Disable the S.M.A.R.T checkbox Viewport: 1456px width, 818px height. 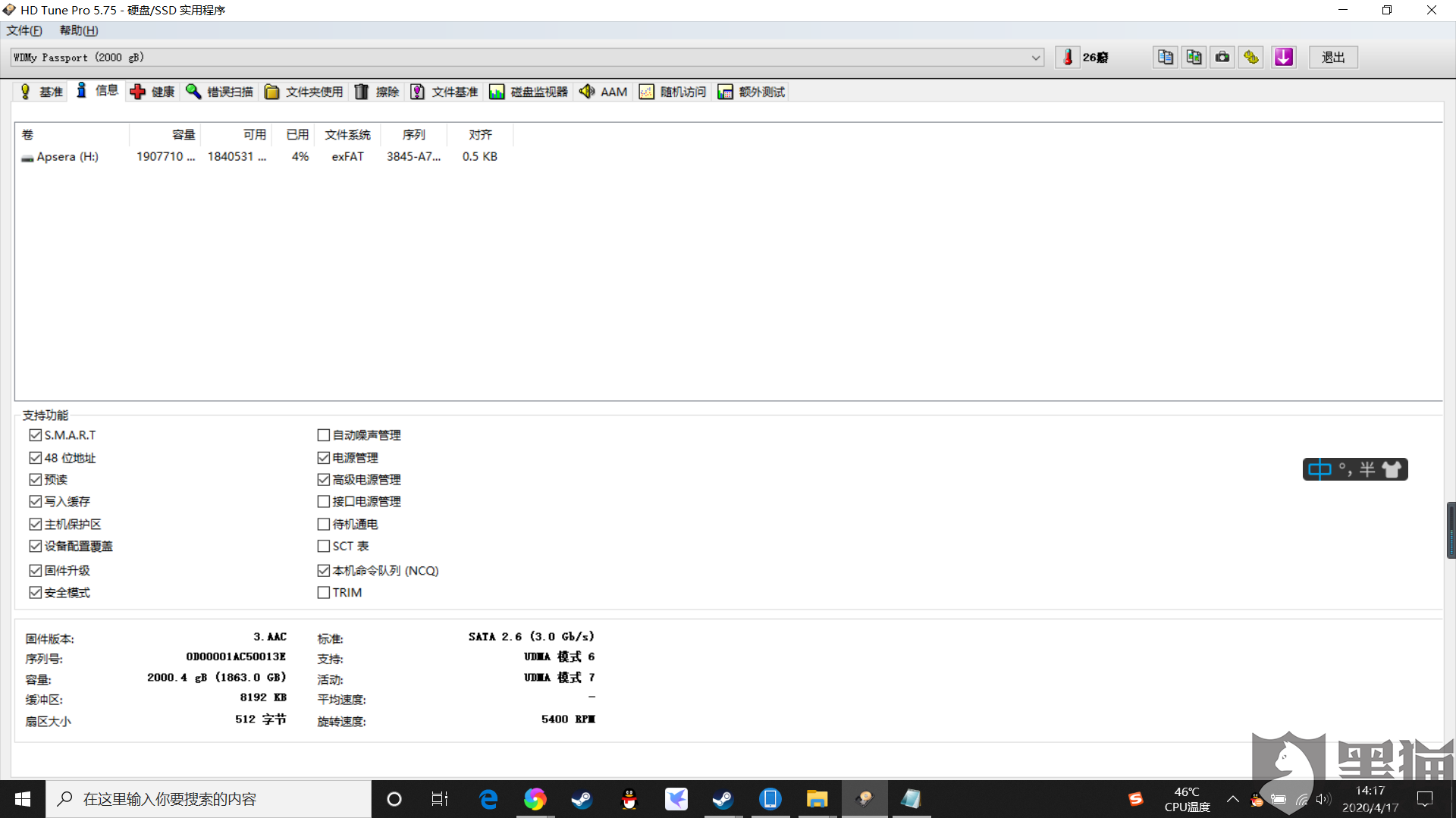click(x=36, y=434)
